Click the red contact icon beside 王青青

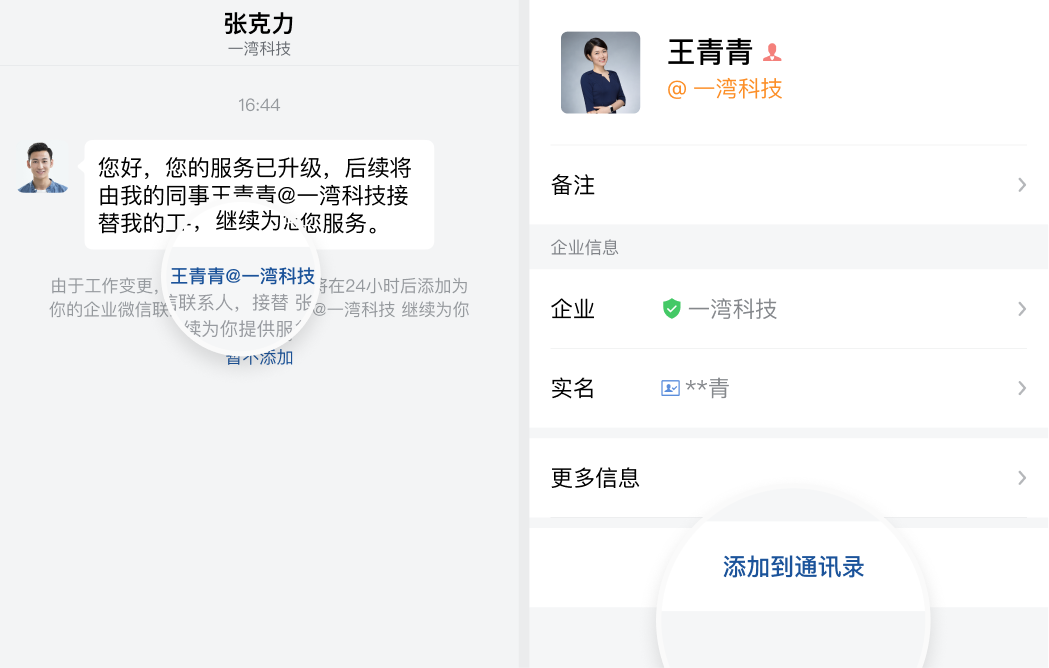[x=772, y=52]
